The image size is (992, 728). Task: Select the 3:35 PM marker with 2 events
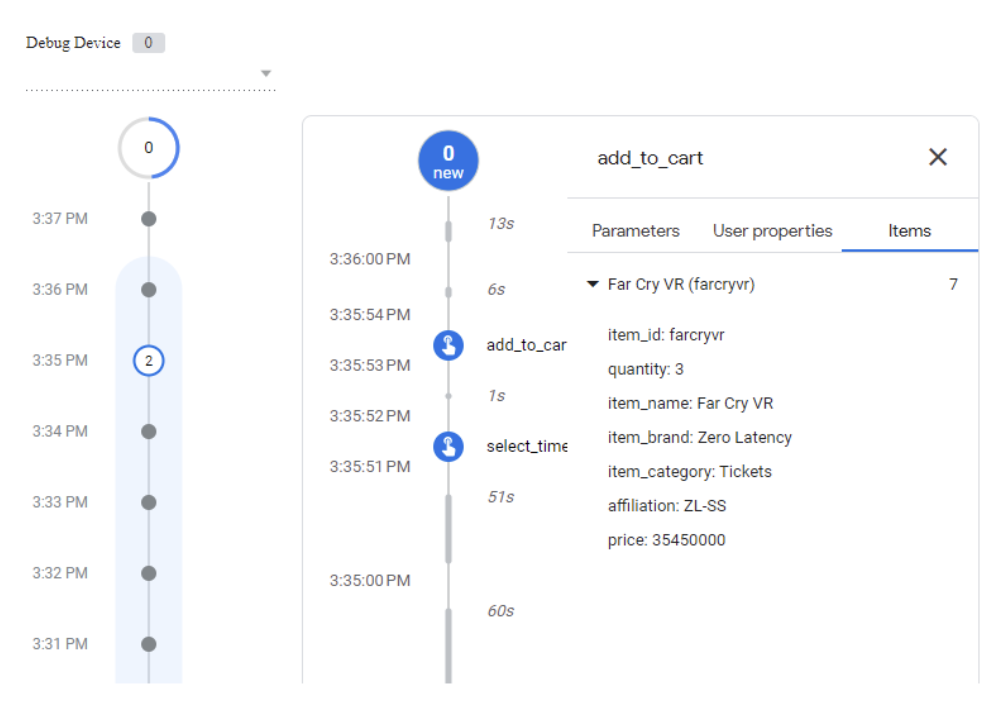point(149,361)
